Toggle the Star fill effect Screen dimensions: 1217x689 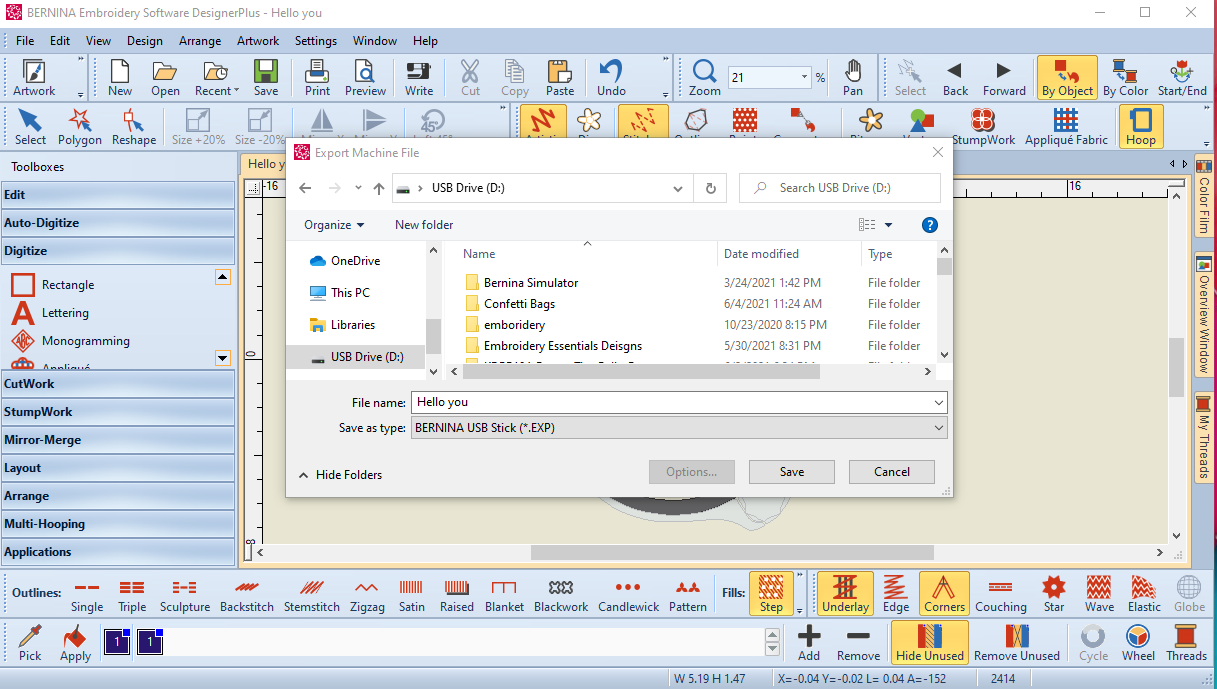[x=1054, y=595]
